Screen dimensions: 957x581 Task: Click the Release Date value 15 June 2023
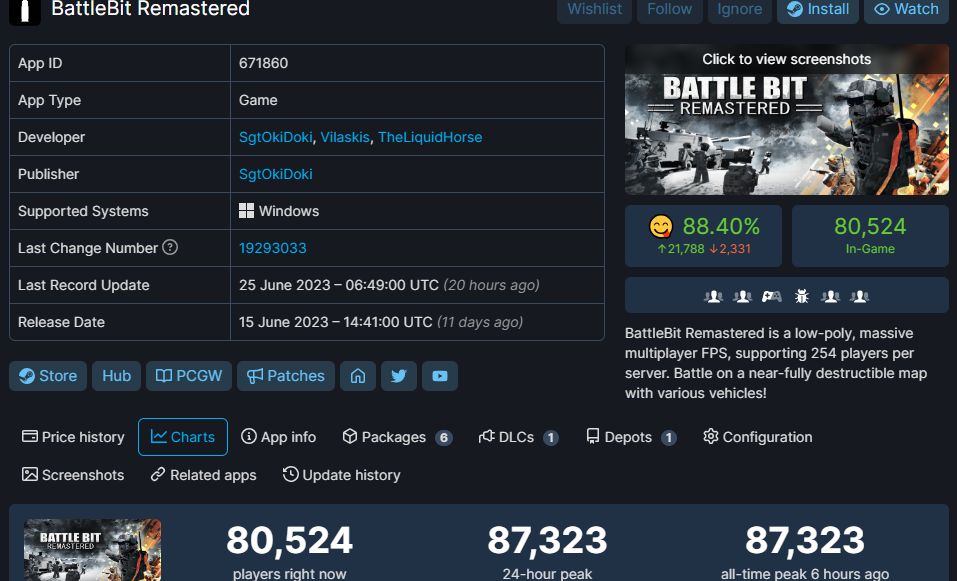[336, 322]
